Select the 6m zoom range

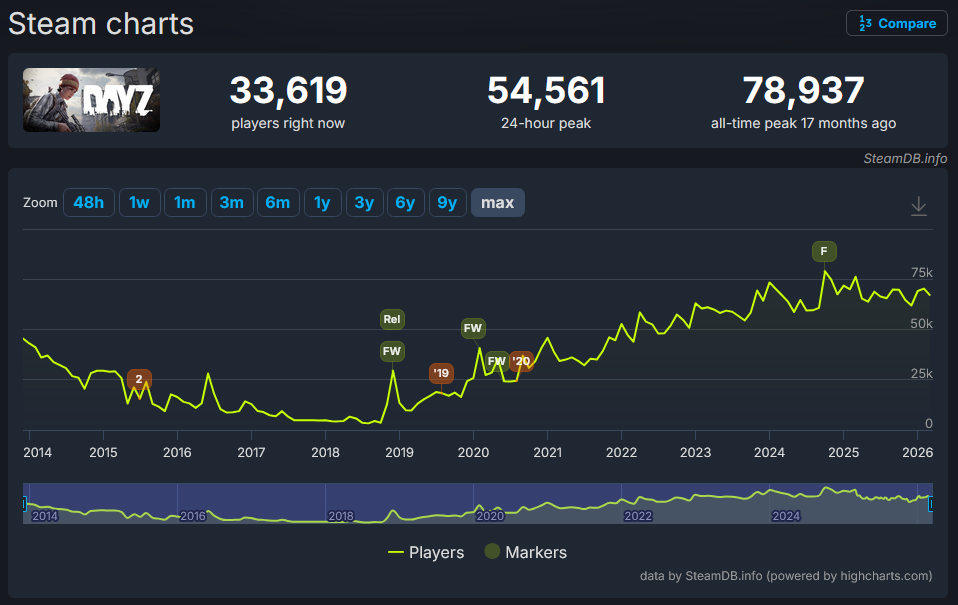(278, 202)
